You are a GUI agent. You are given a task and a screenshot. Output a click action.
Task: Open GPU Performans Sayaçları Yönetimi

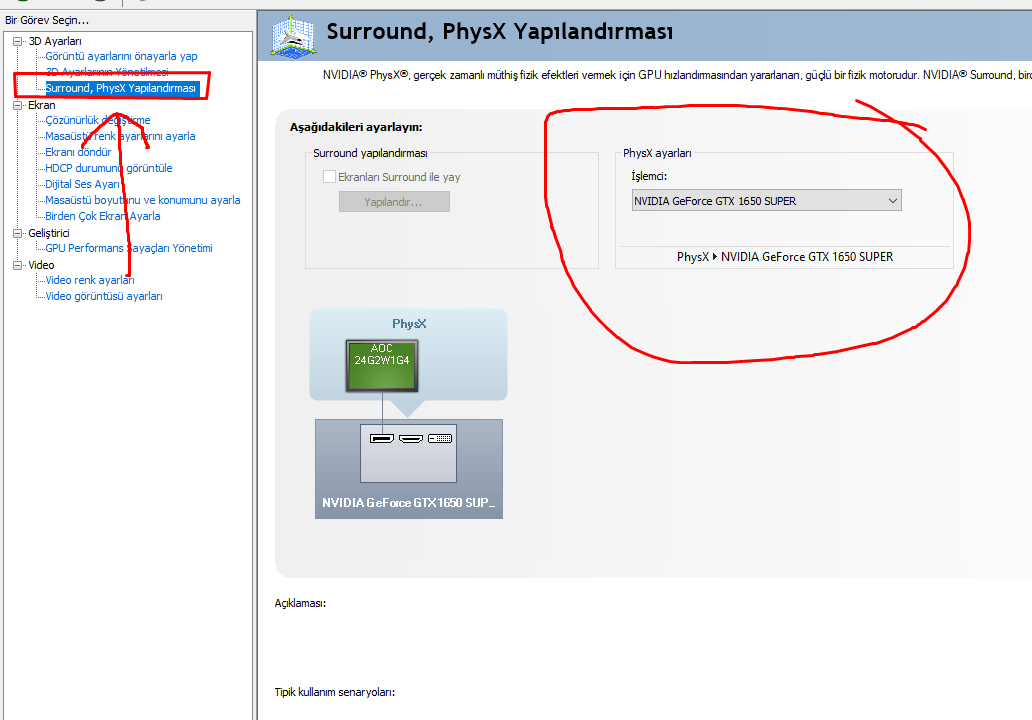(x=128, y=248)
